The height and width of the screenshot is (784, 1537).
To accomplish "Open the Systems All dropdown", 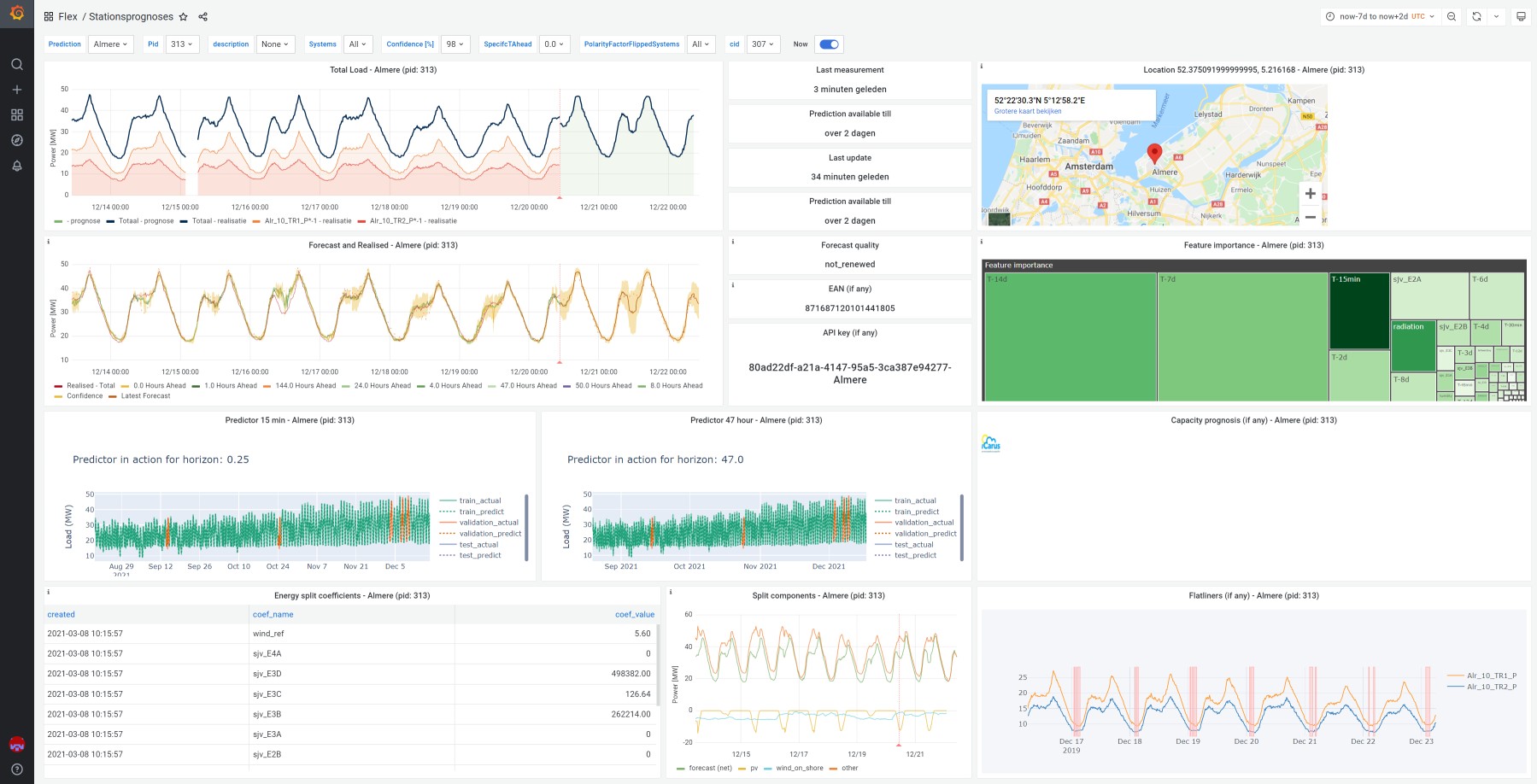I will click(357, 44).
